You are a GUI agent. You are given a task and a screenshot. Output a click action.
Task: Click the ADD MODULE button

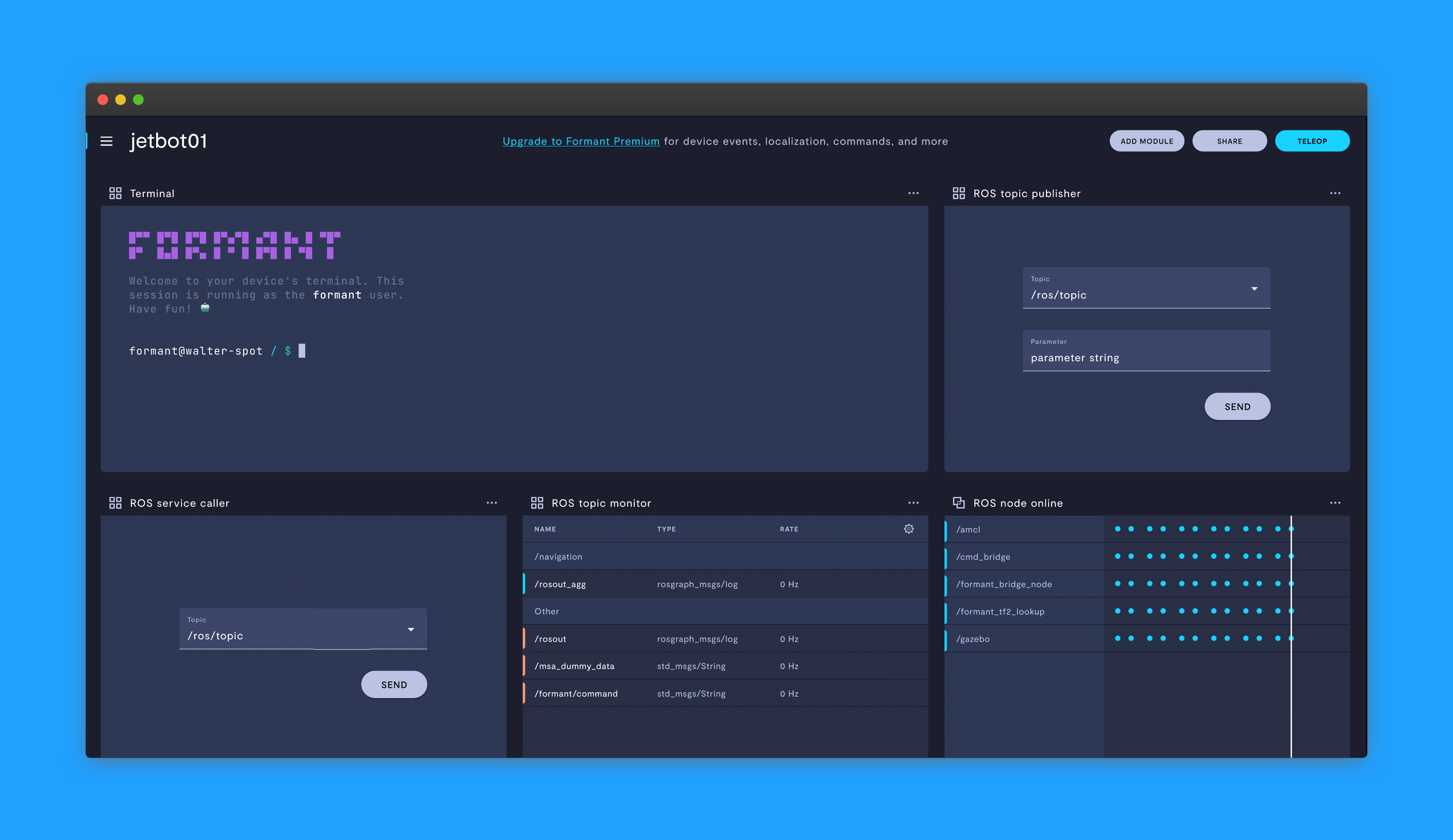[x=1147, y=141]
